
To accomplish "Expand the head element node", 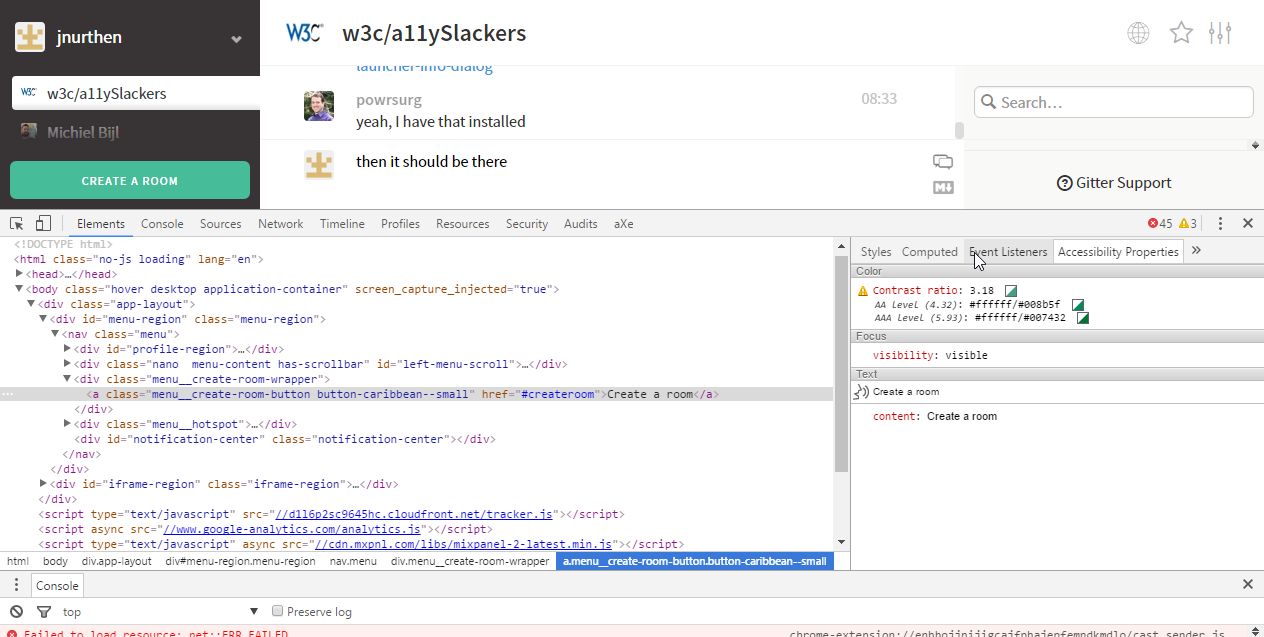I will [x=20, y=274].
